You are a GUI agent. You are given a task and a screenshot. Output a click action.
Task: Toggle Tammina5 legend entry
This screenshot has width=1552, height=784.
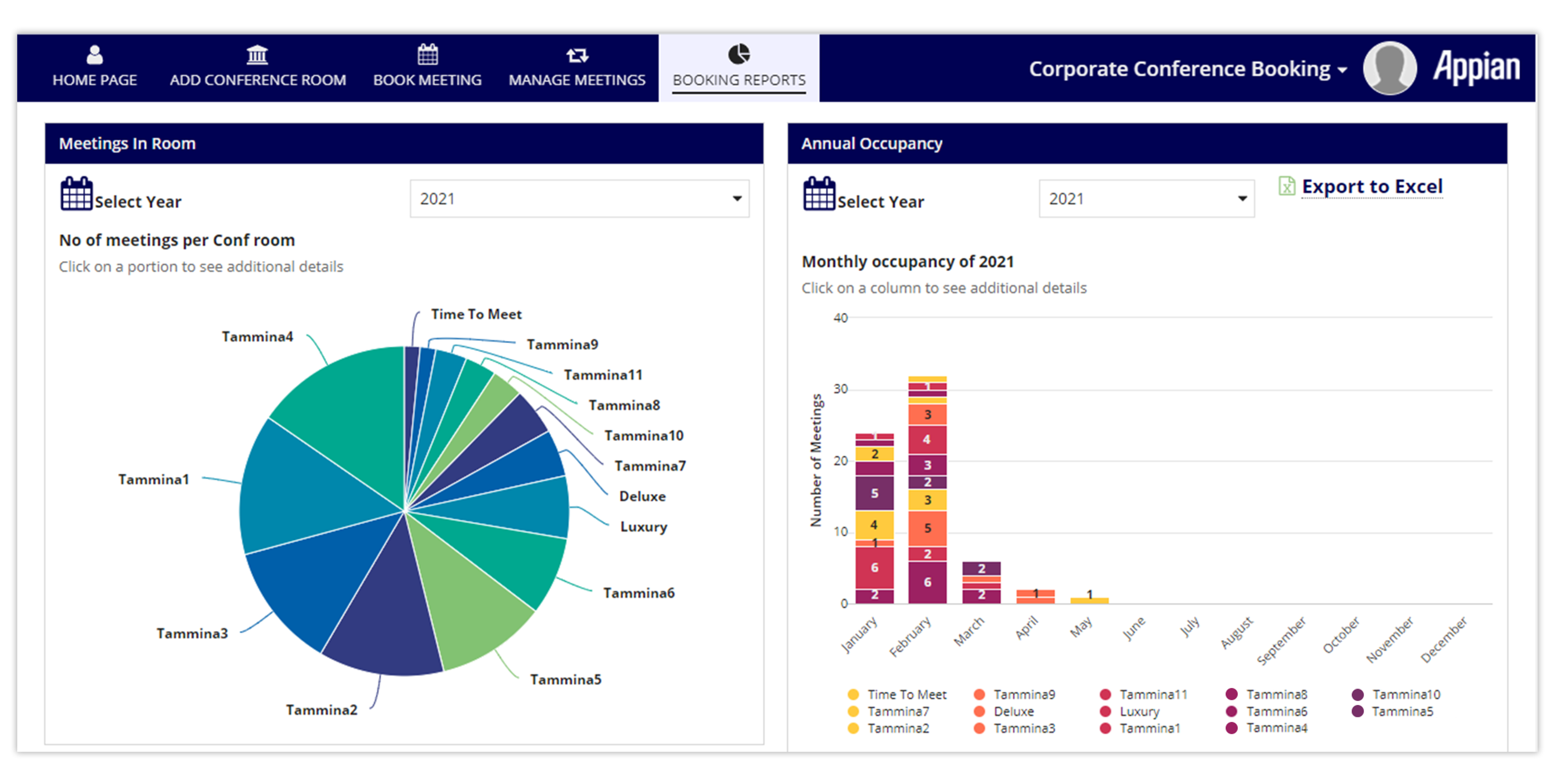tap(1393, 711)
